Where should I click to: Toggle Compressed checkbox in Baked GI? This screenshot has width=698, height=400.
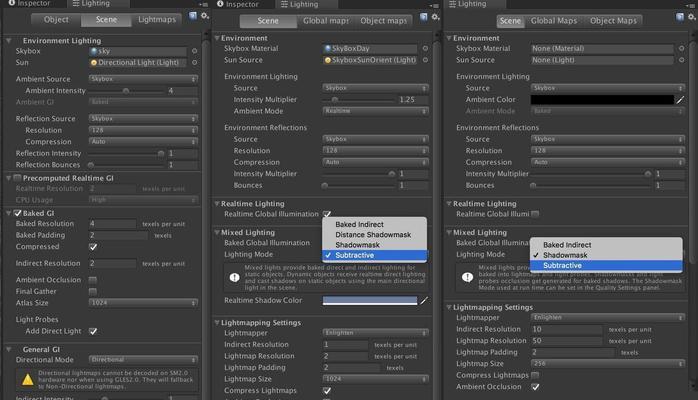click(x=93, y=246)
